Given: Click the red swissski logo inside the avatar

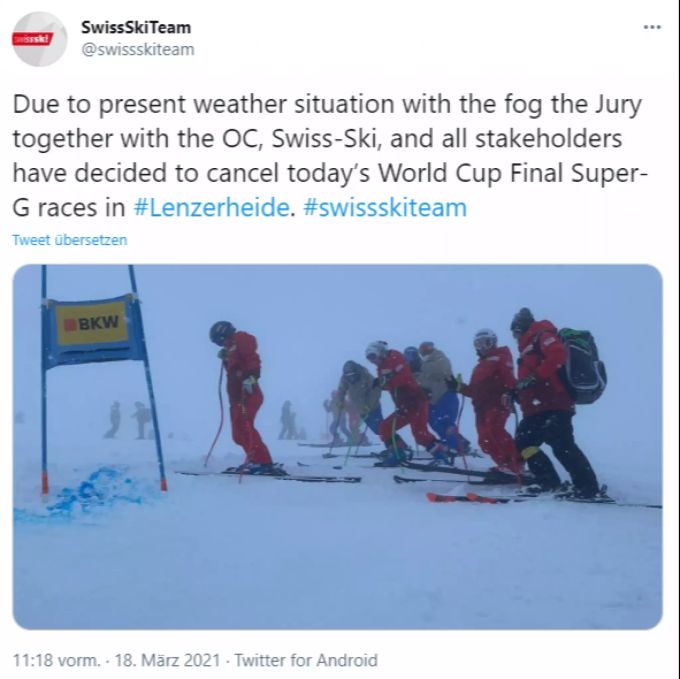Looking at the screenshot, I should (x=32, y=39).
